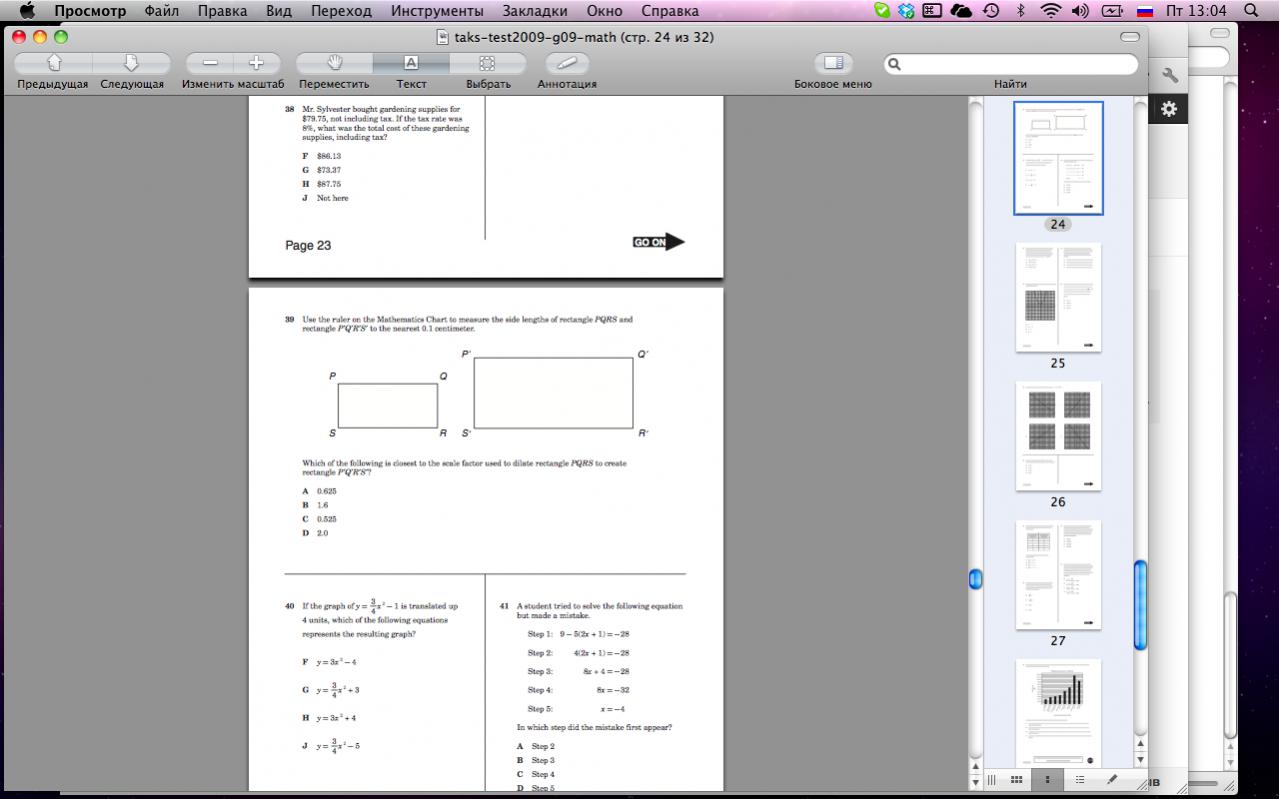Zoom in with the plus button
The image size is (1279, 799).
coord(256,63)
